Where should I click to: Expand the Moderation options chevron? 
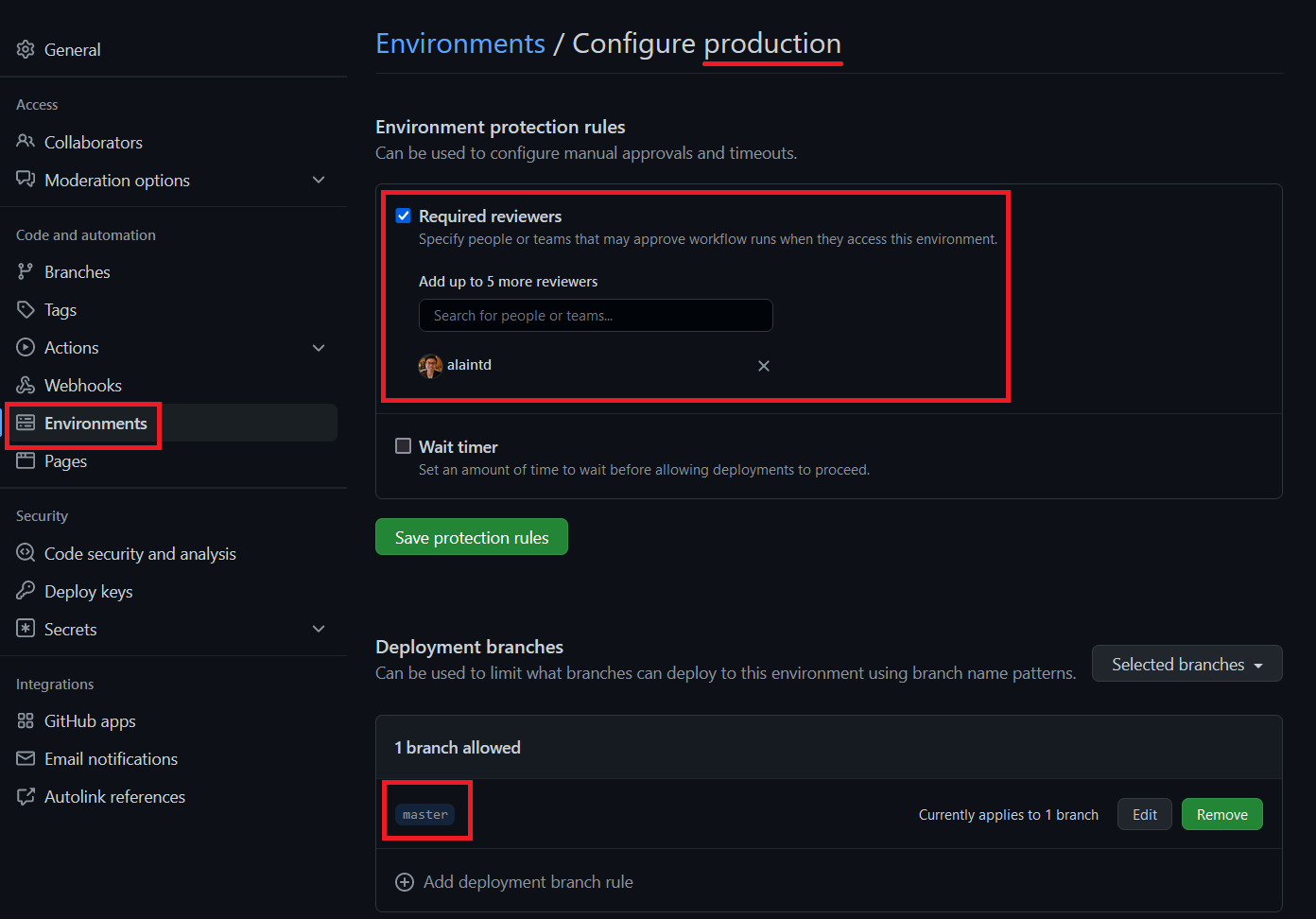319,180
